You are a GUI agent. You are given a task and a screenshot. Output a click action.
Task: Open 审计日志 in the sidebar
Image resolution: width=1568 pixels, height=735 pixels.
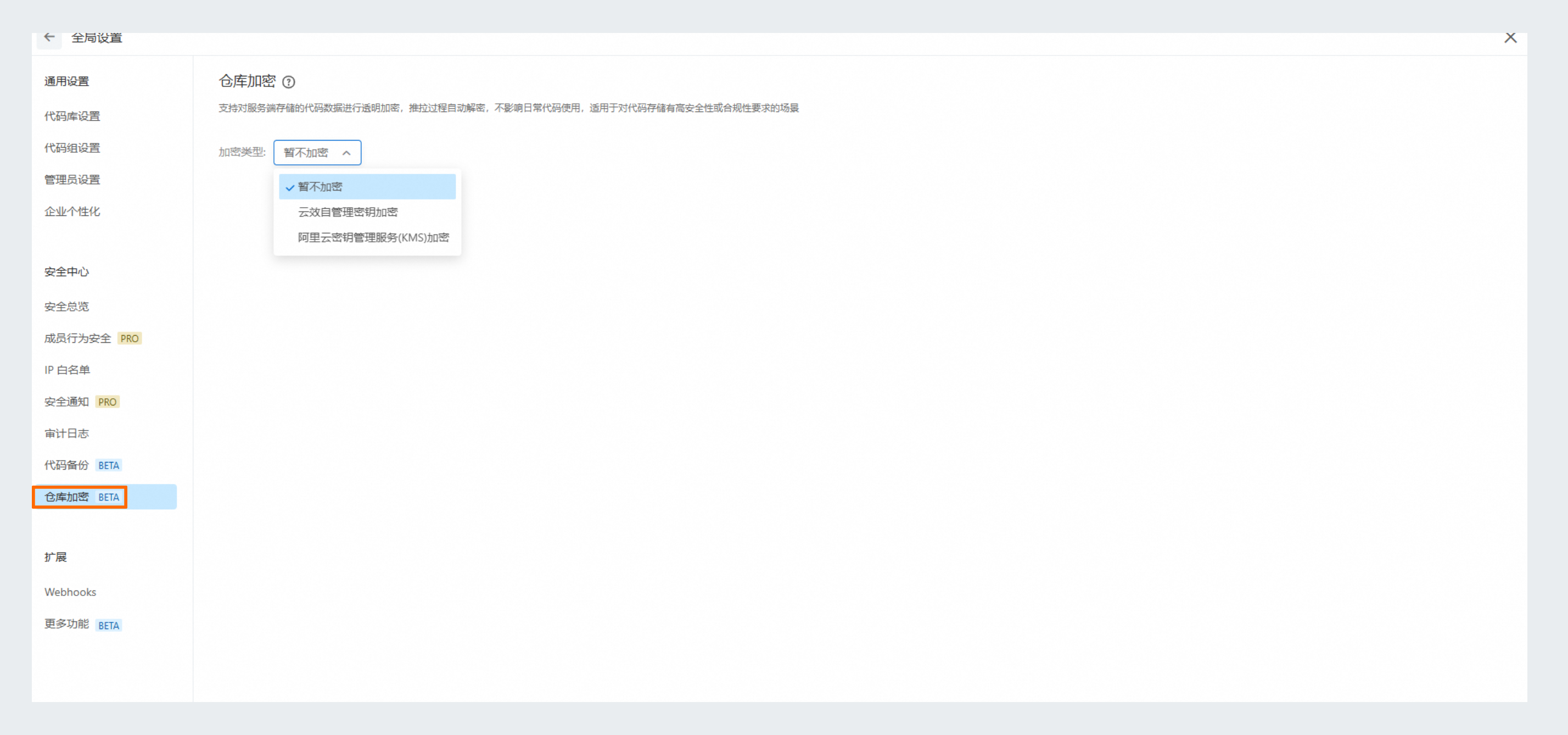(67, 433)
